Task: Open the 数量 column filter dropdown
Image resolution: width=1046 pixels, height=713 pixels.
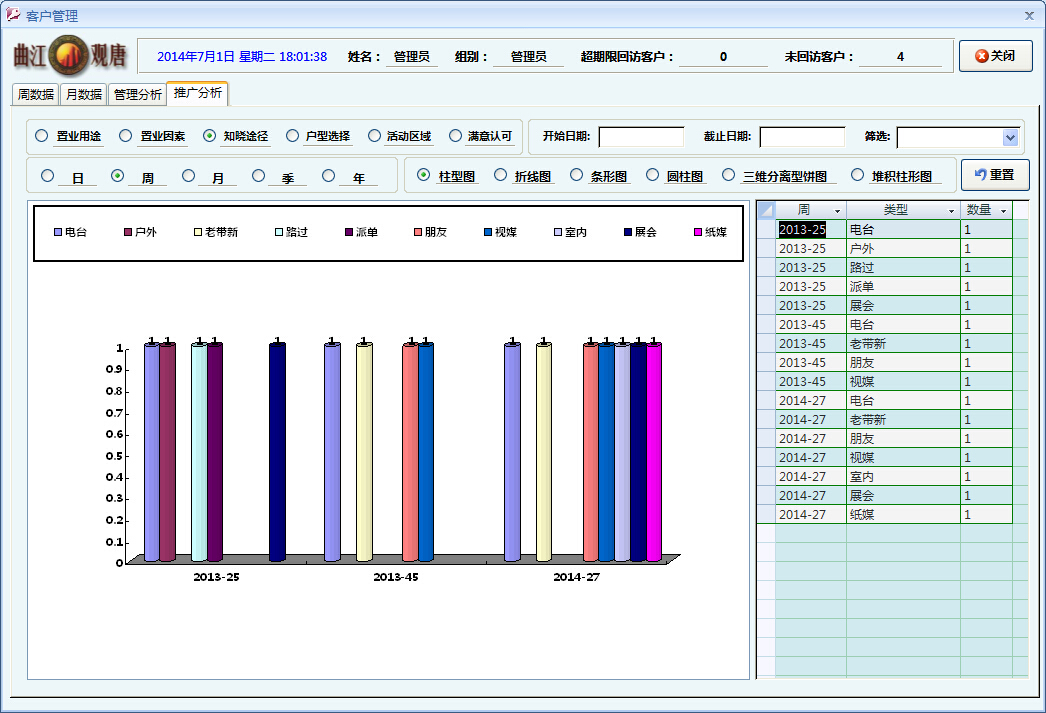Action: 1003,211
